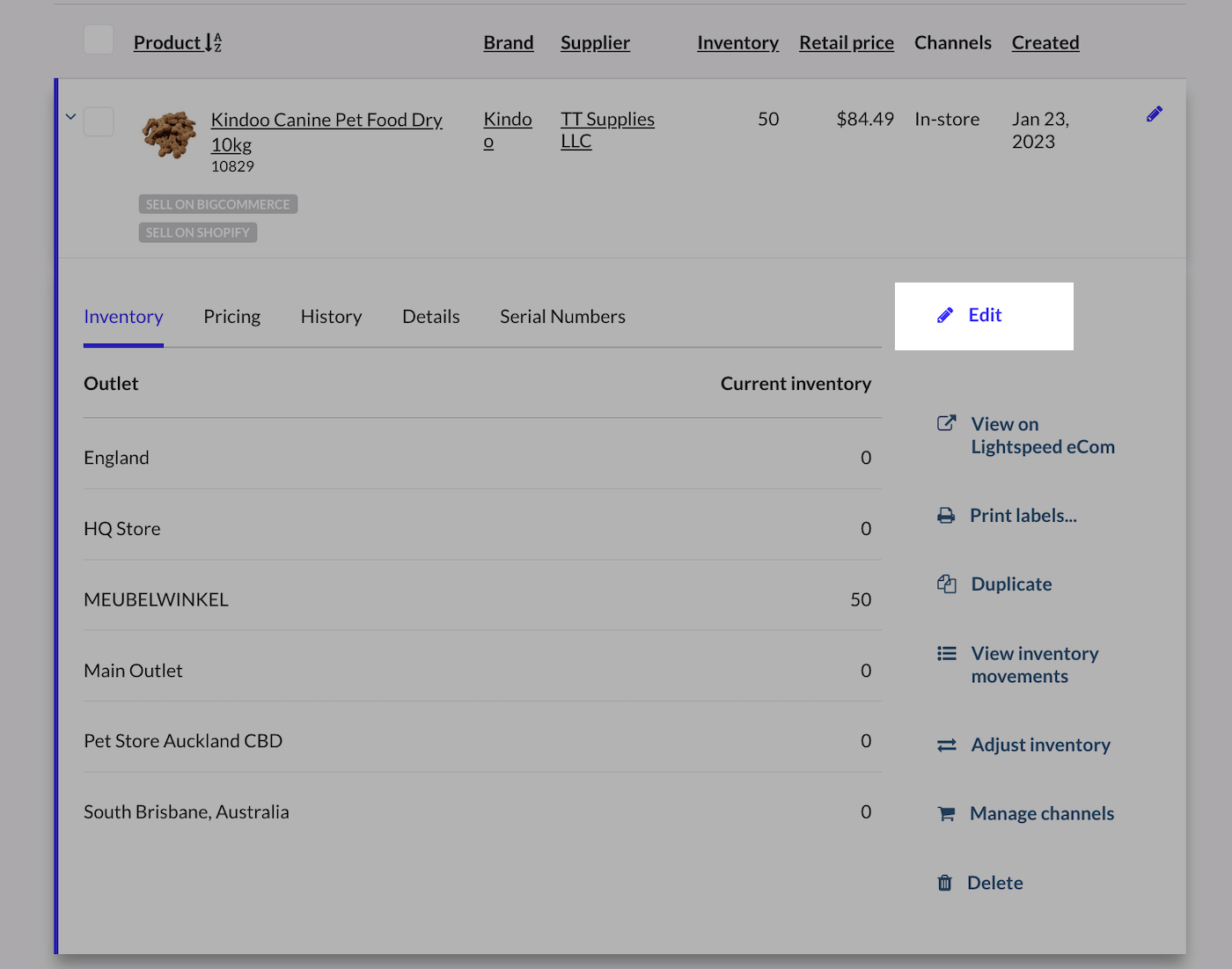The width and height of the screenshot is (1232, 969).
Task: Click the trash can Delete icon
Action: [945, 883]
